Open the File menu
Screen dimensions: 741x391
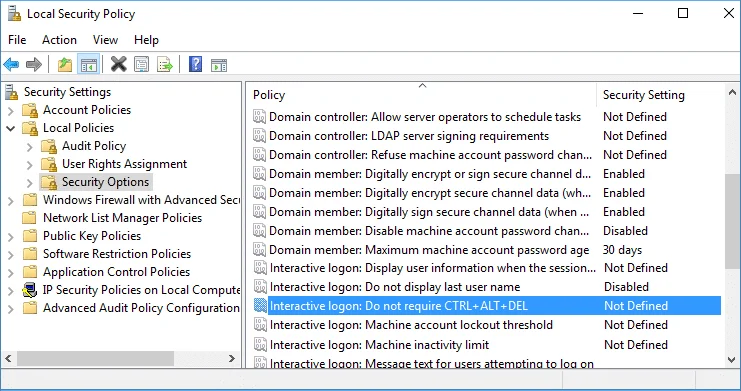[17, 40]
